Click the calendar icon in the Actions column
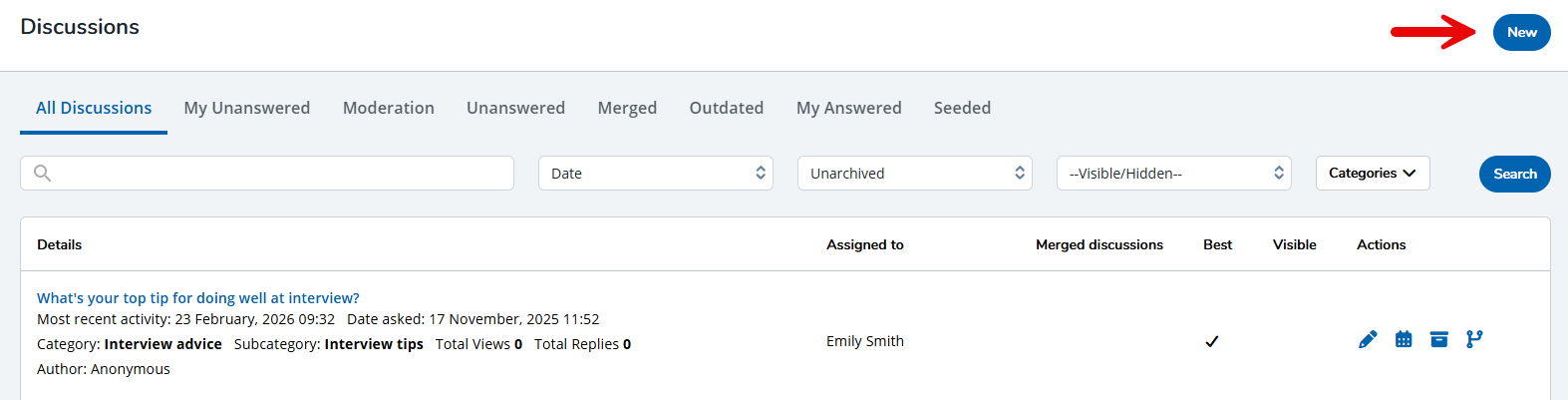This screenshot has height=400, width=1568. (x=1404, y=340)
